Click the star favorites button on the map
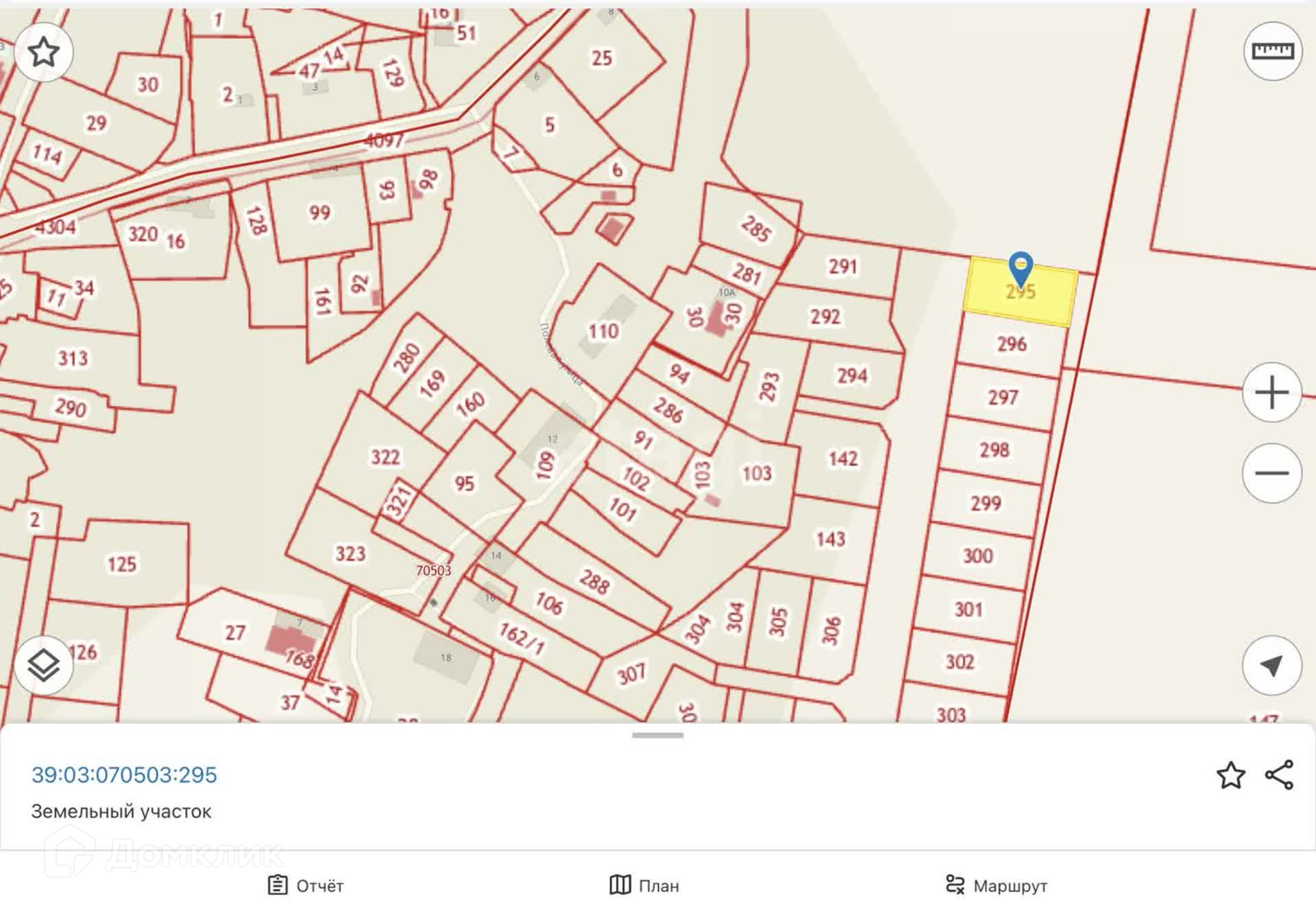The image size is (1316, 913). 44,52
